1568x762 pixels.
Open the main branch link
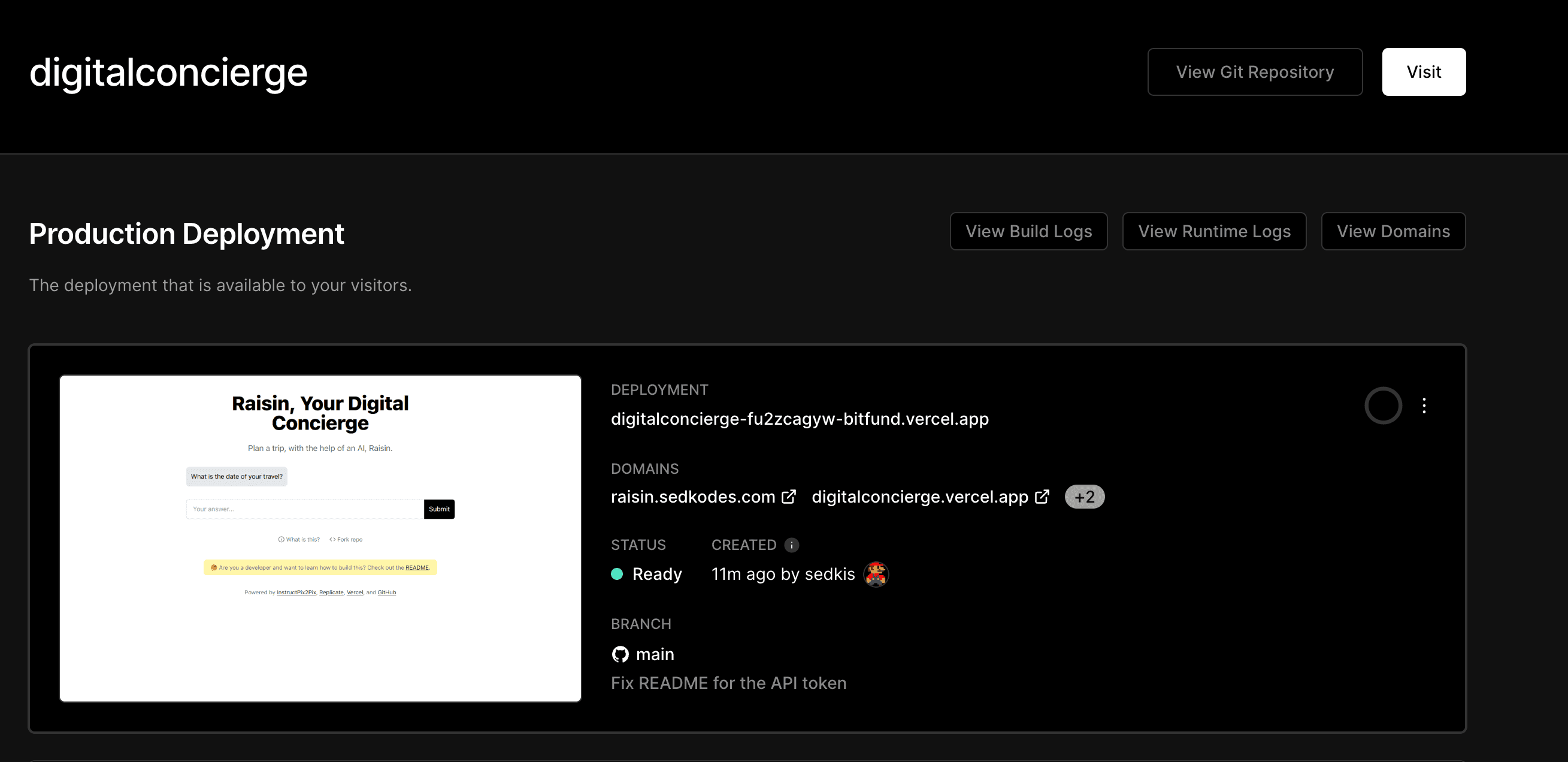point(655,654)
